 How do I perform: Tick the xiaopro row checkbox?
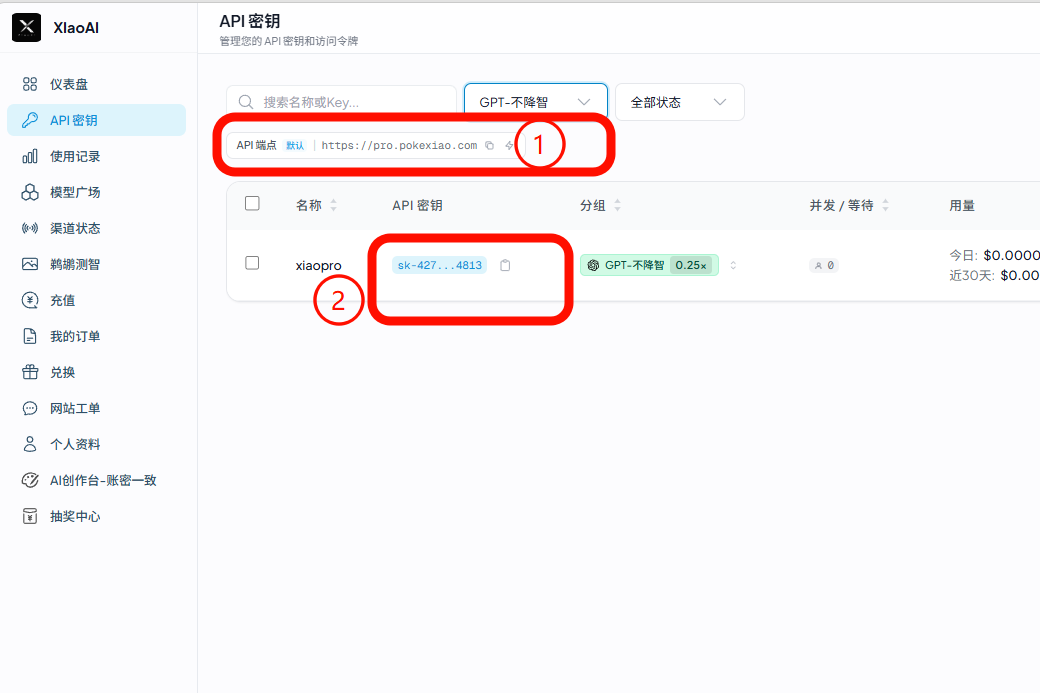point(252,263)
